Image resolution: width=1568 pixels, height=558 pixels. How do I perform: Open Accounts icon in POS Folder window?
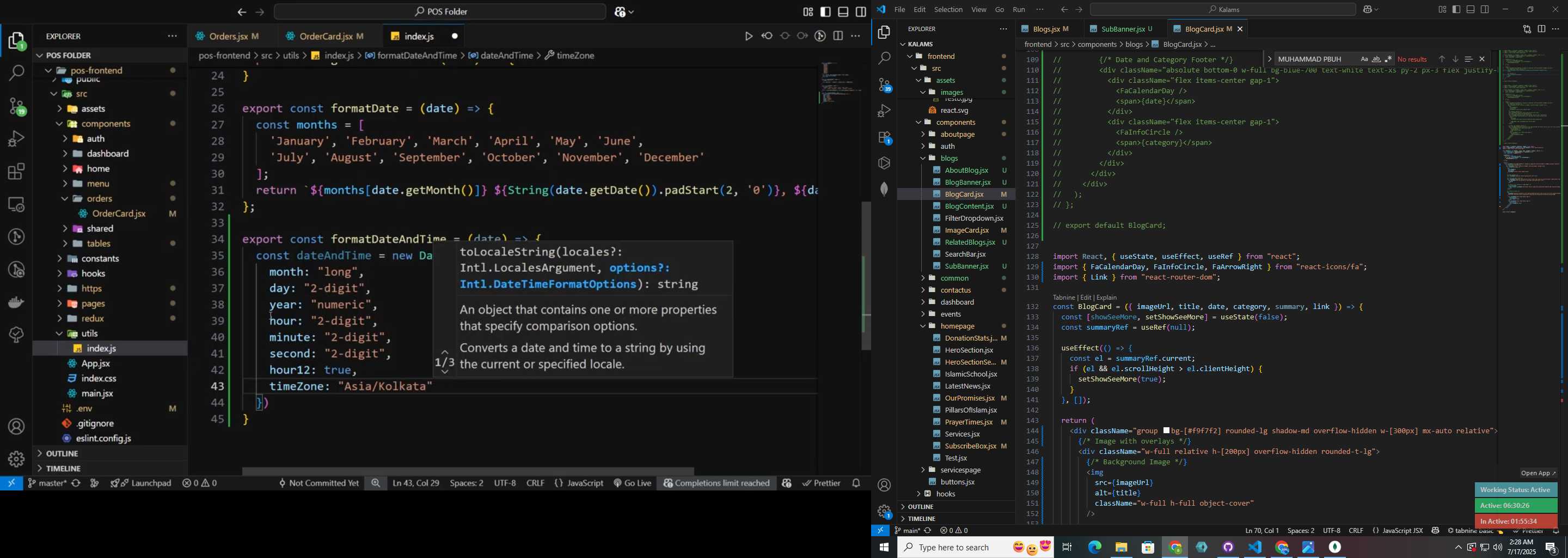click(x=16, y=427)
